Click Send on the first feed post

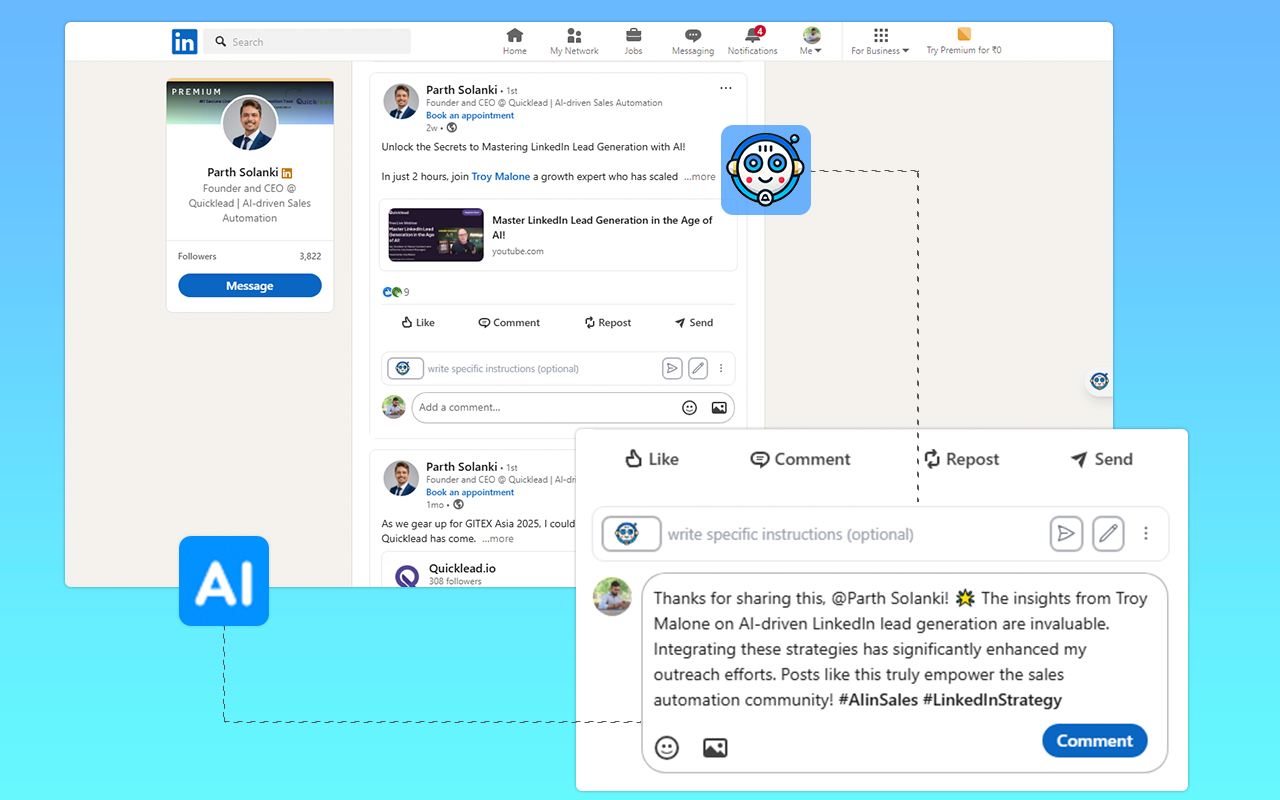tap(694, 322)
